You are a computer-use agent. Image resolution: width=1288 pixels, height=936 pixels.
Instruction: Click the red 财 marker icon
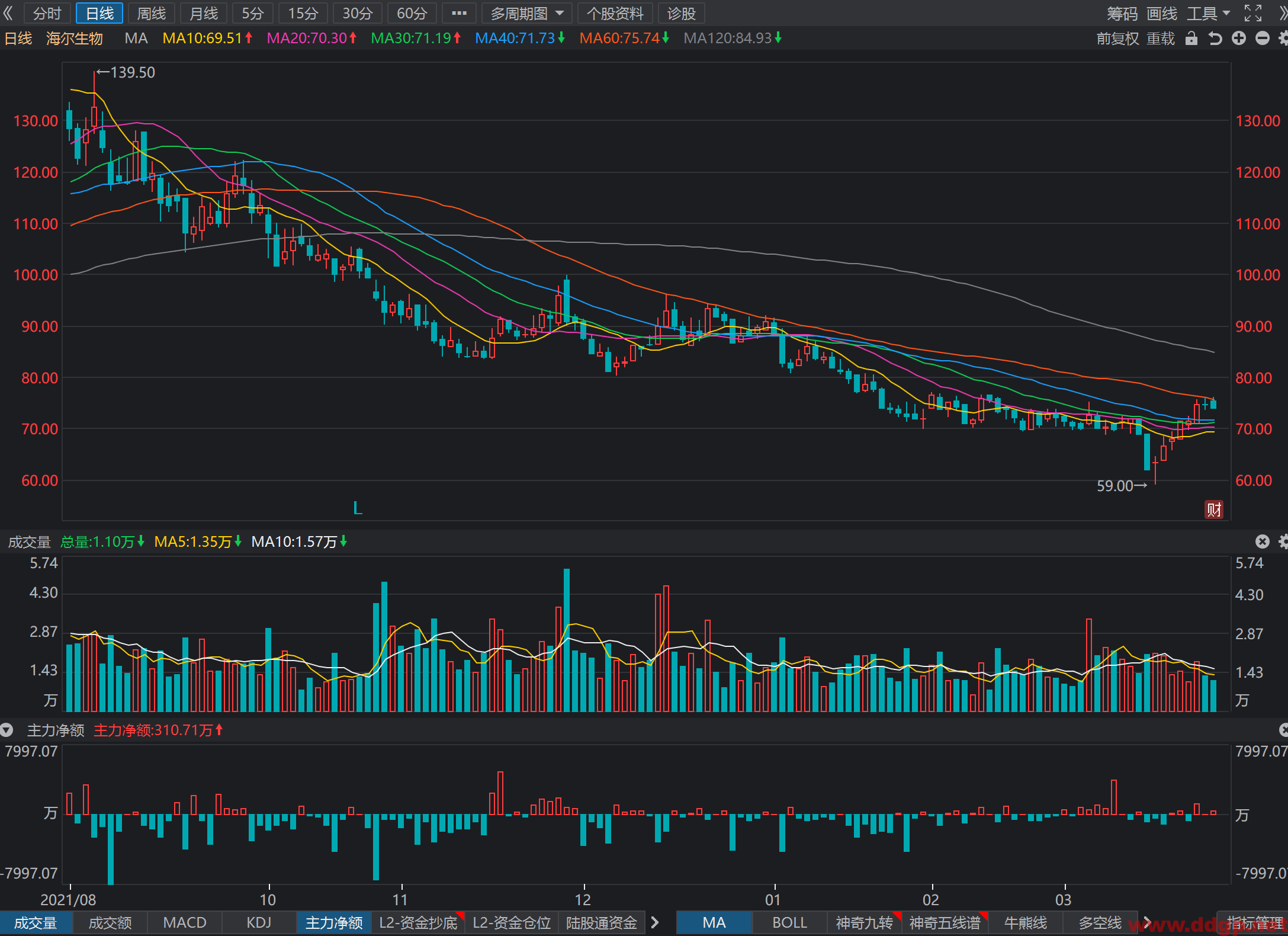1214,509
